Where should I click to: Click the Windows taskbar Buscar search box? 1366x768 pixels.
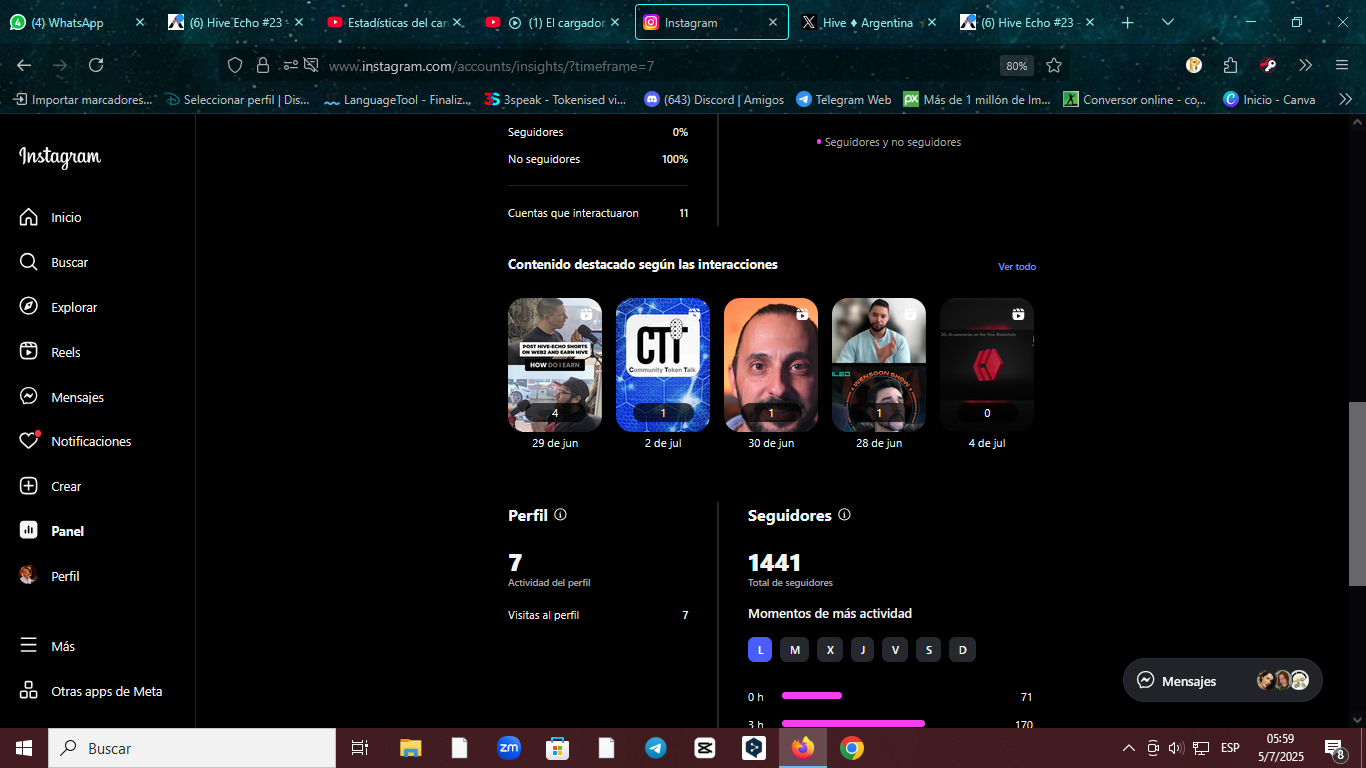(x=192, y=748)
